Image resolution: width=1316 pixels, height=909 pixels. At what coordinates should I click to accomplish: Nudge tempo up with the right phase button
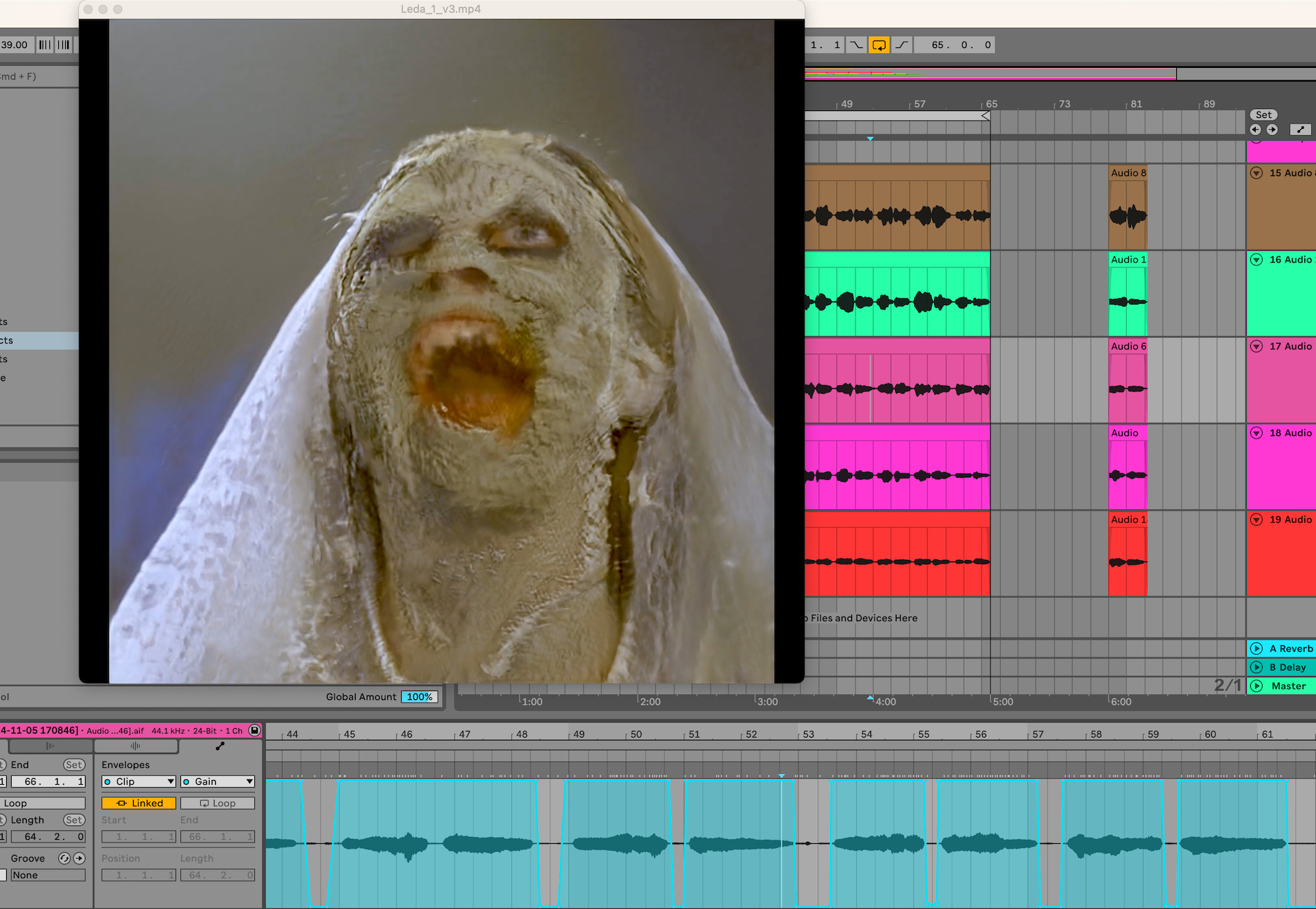pos(64,45)
